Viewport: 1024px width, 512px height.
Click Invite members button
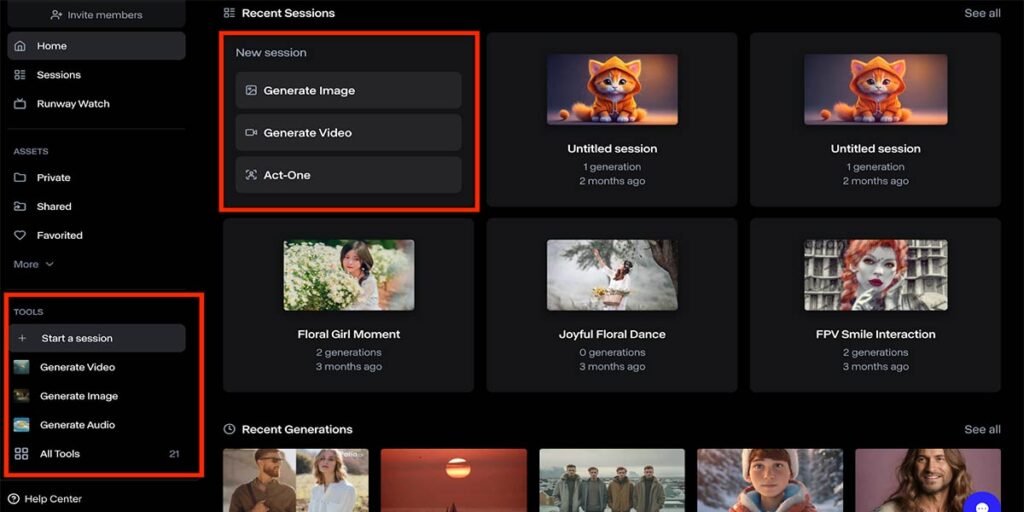pos(97,14)
